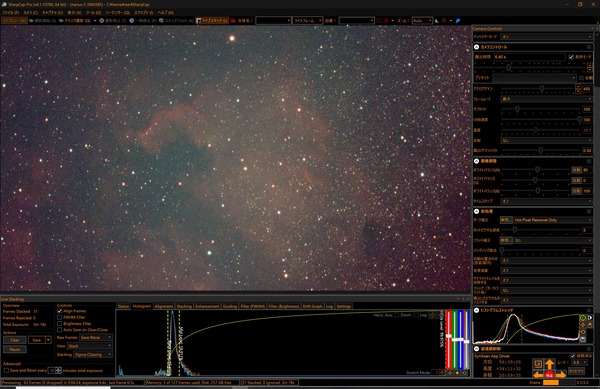
Task: Click the mount move left arrow
Action: [x=538, y=375]
